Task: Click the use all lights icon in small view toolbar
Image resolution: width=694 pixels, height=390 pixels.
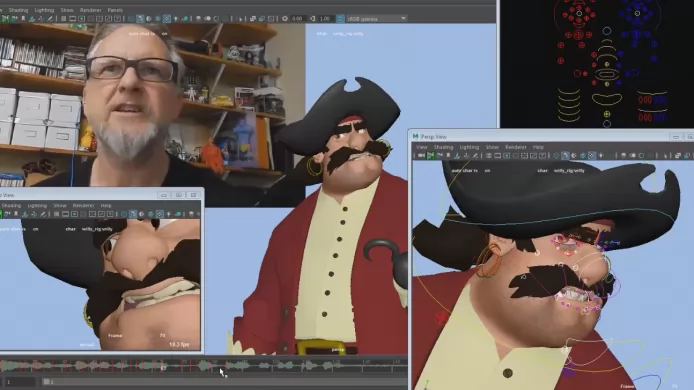Action: 168,214
